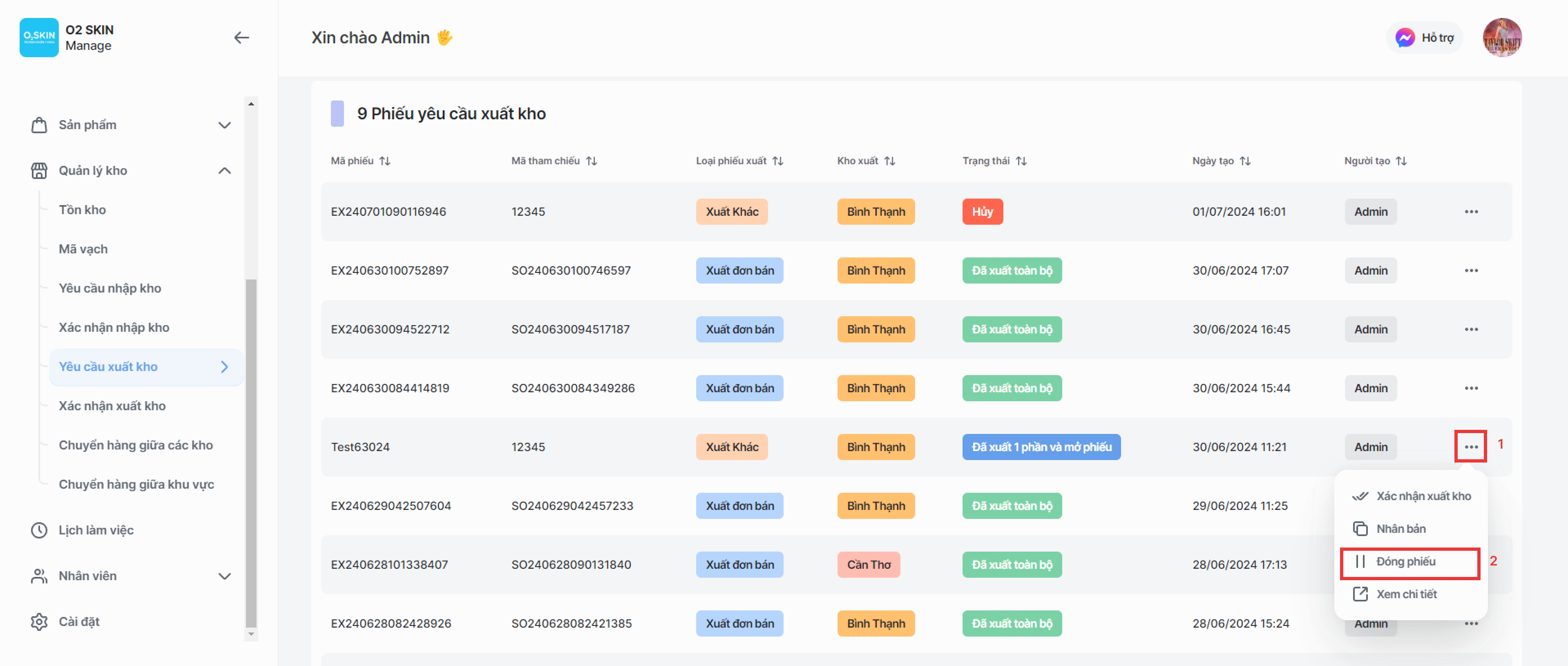The width and height of the screenshot is (1568, 666).
Task: Sort by Trạng thái column arrows
Action: (x=1021, y=161)
